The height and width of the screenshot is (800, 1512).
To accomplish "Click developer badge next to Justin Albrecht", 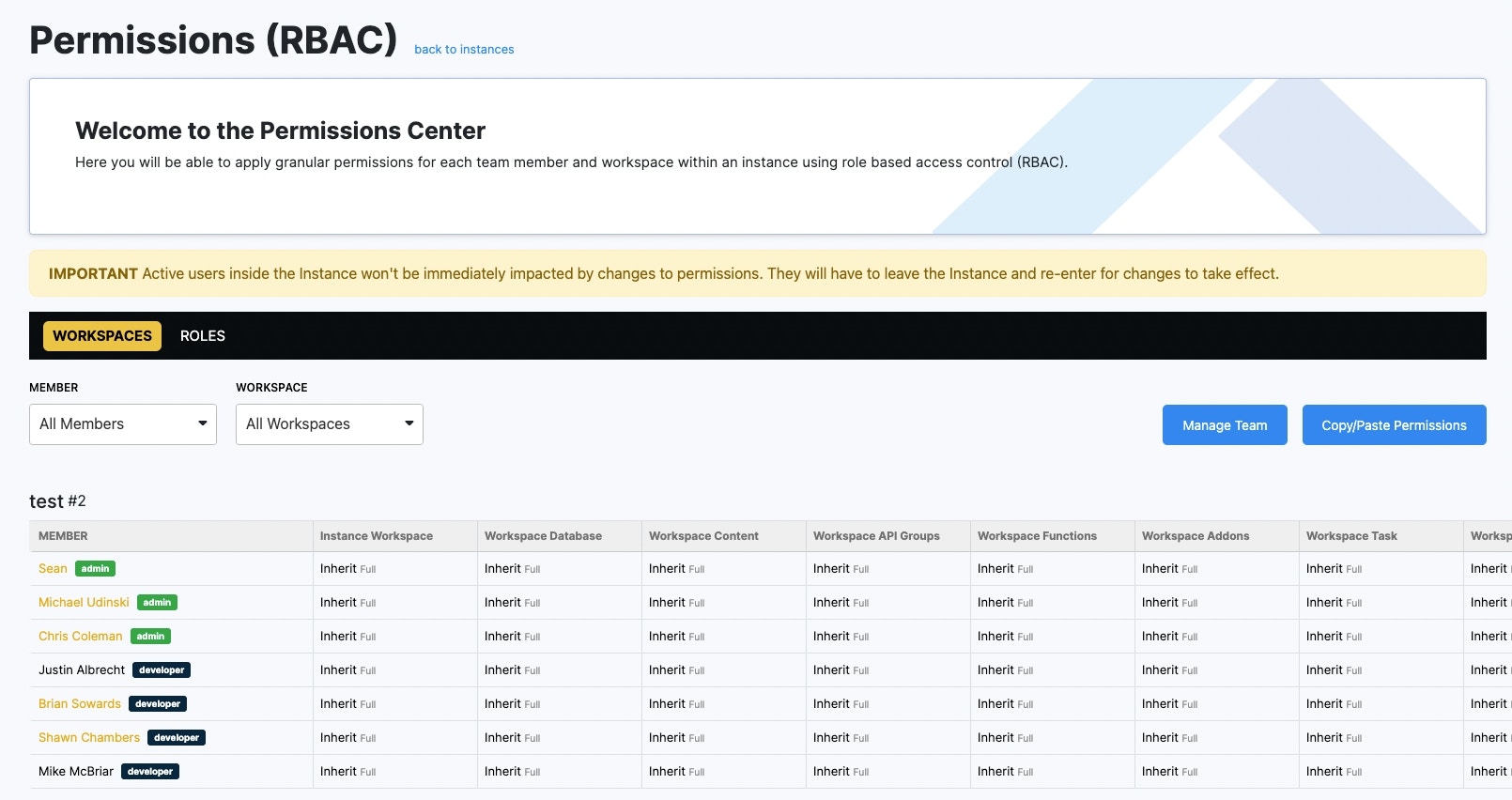I will pyautogui.click(x=162, y=670).
